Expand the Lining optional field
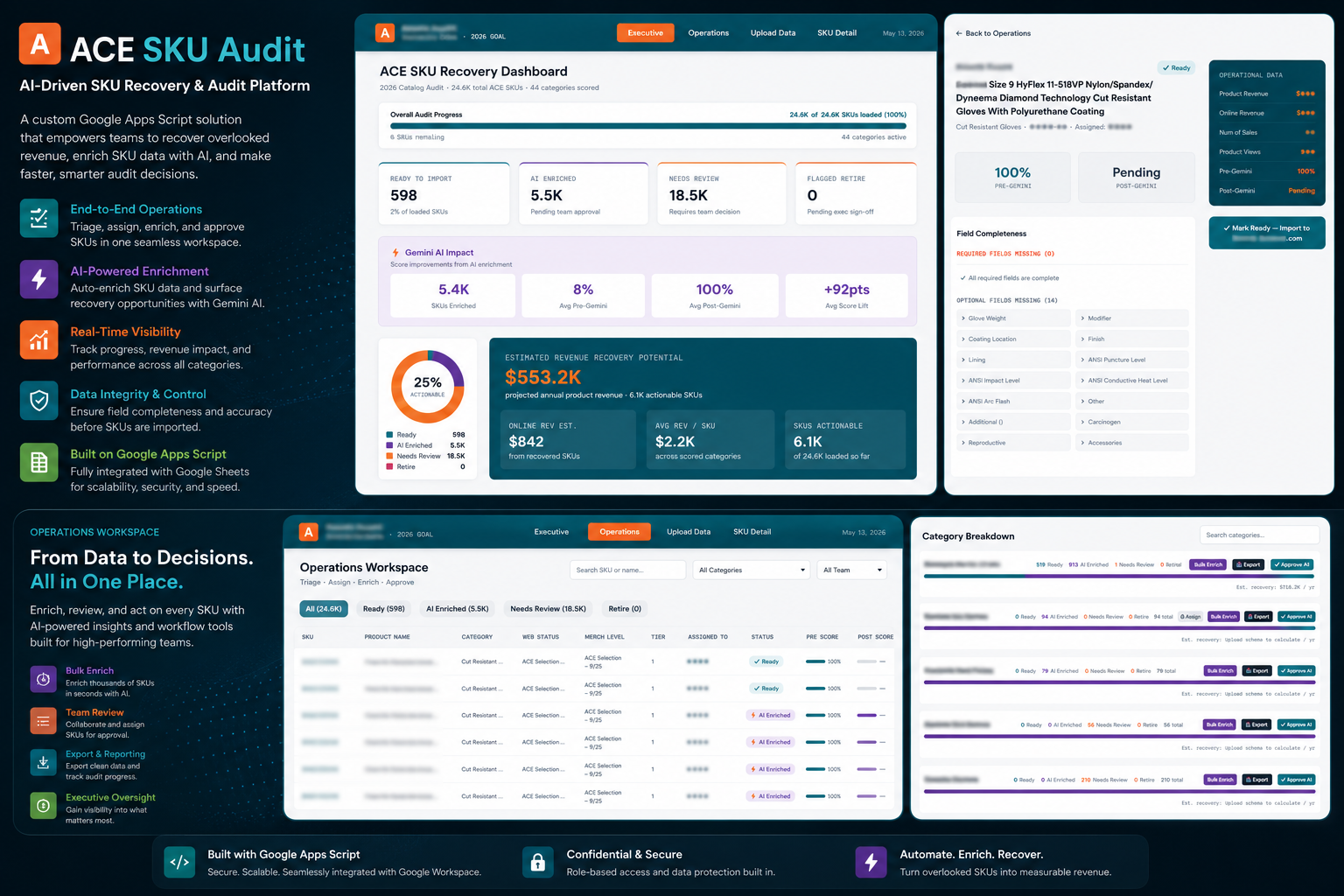 point(1014,360)
